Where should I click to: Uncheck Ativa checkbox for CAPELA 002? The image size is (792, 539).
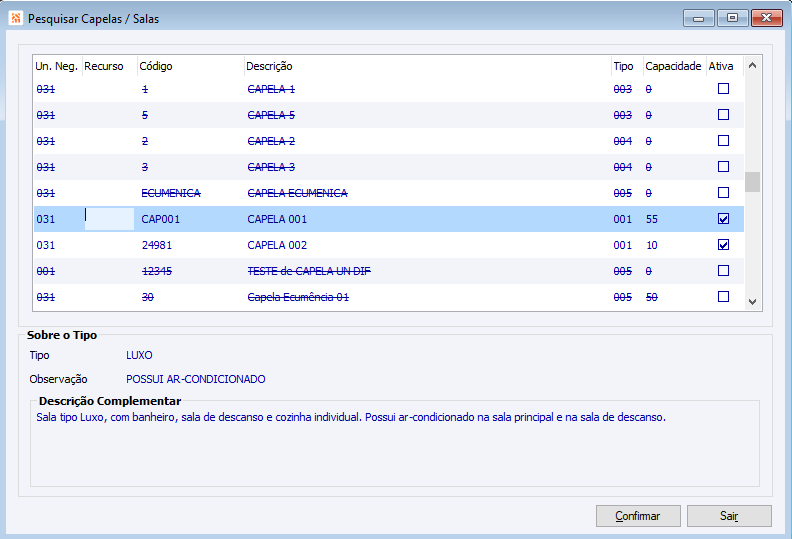click(723, 244)
